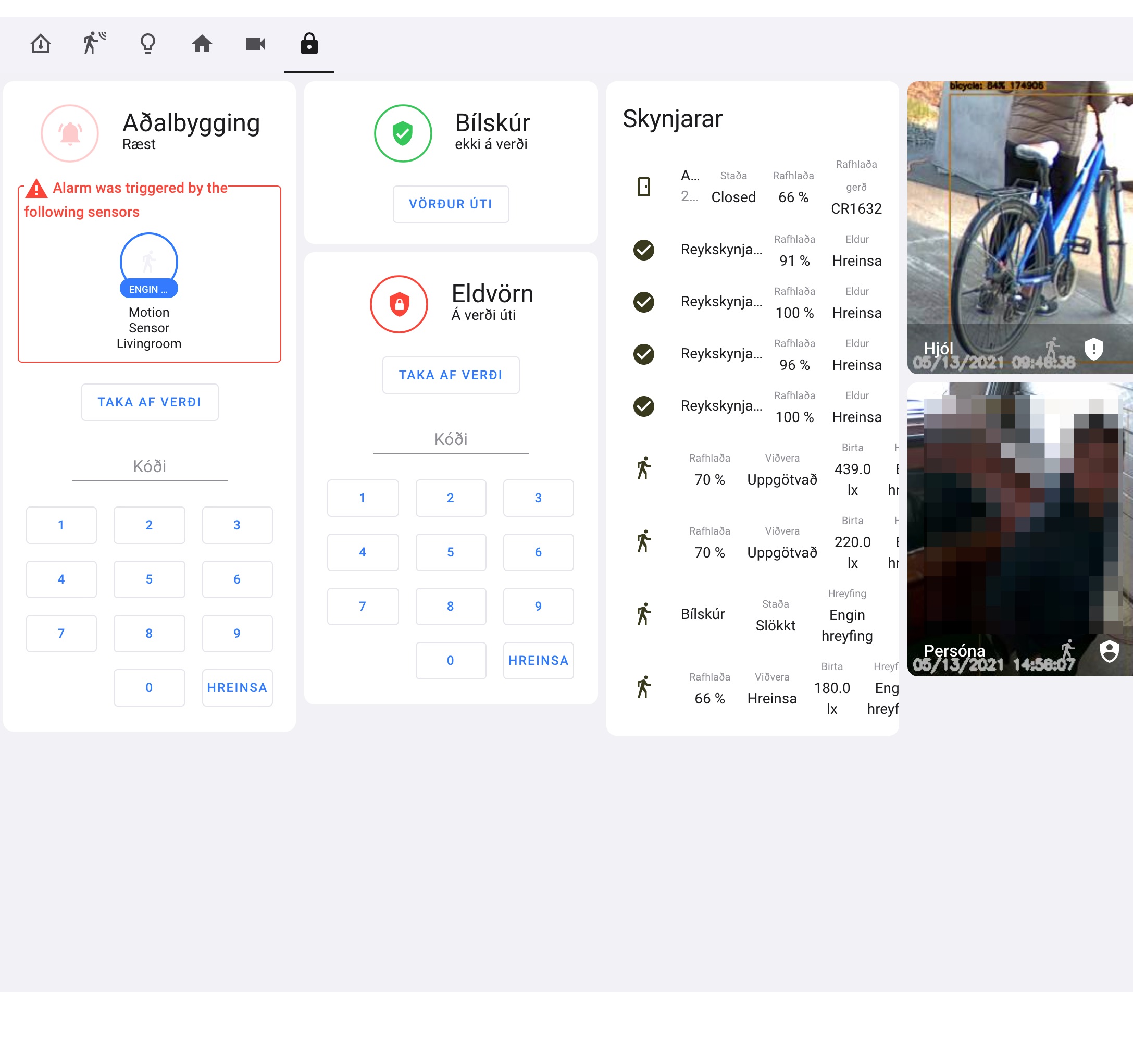Open the camera view tab
The height and width of the screenshot is (1064, 1133).
(x=255, y=43)
